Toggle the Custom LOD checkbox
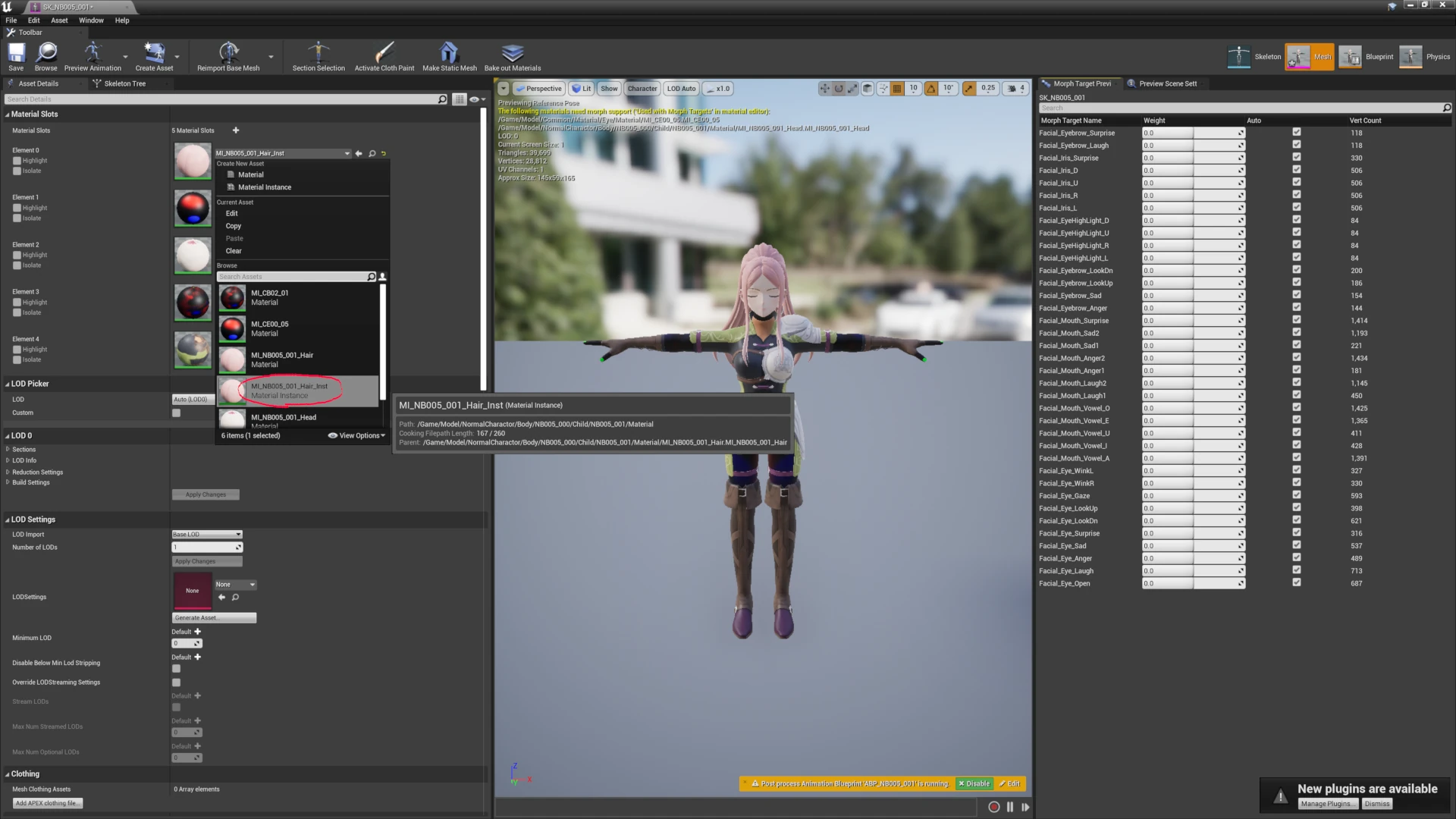1456x819 pixels. click(177, 413)
